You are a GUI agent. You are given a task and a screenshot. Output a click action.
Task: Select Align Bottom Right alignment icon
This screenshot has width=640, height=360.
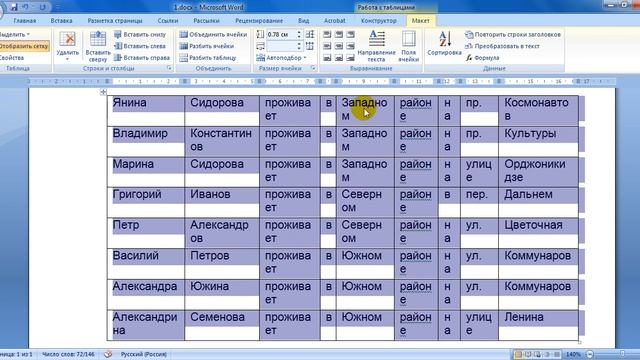click(350, 58)
